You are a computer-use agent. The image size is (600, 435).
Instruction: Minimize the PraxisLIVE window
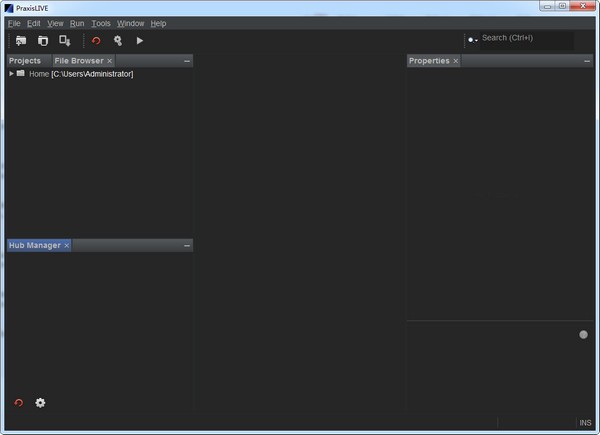[548, 6]
